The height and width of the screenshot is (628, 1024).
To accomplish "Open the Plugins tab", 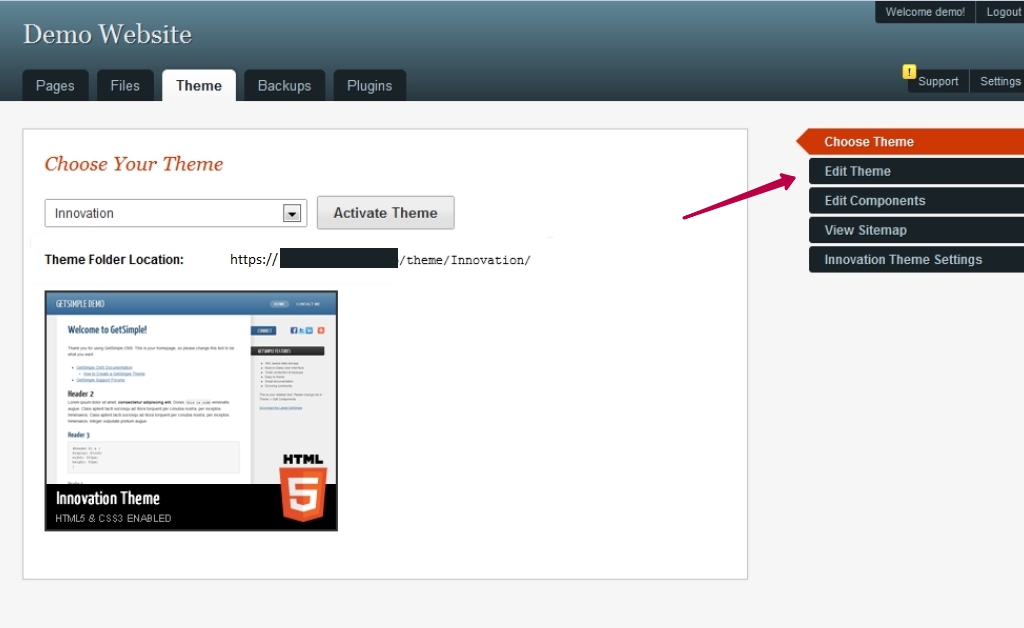I will pos(369,86).
